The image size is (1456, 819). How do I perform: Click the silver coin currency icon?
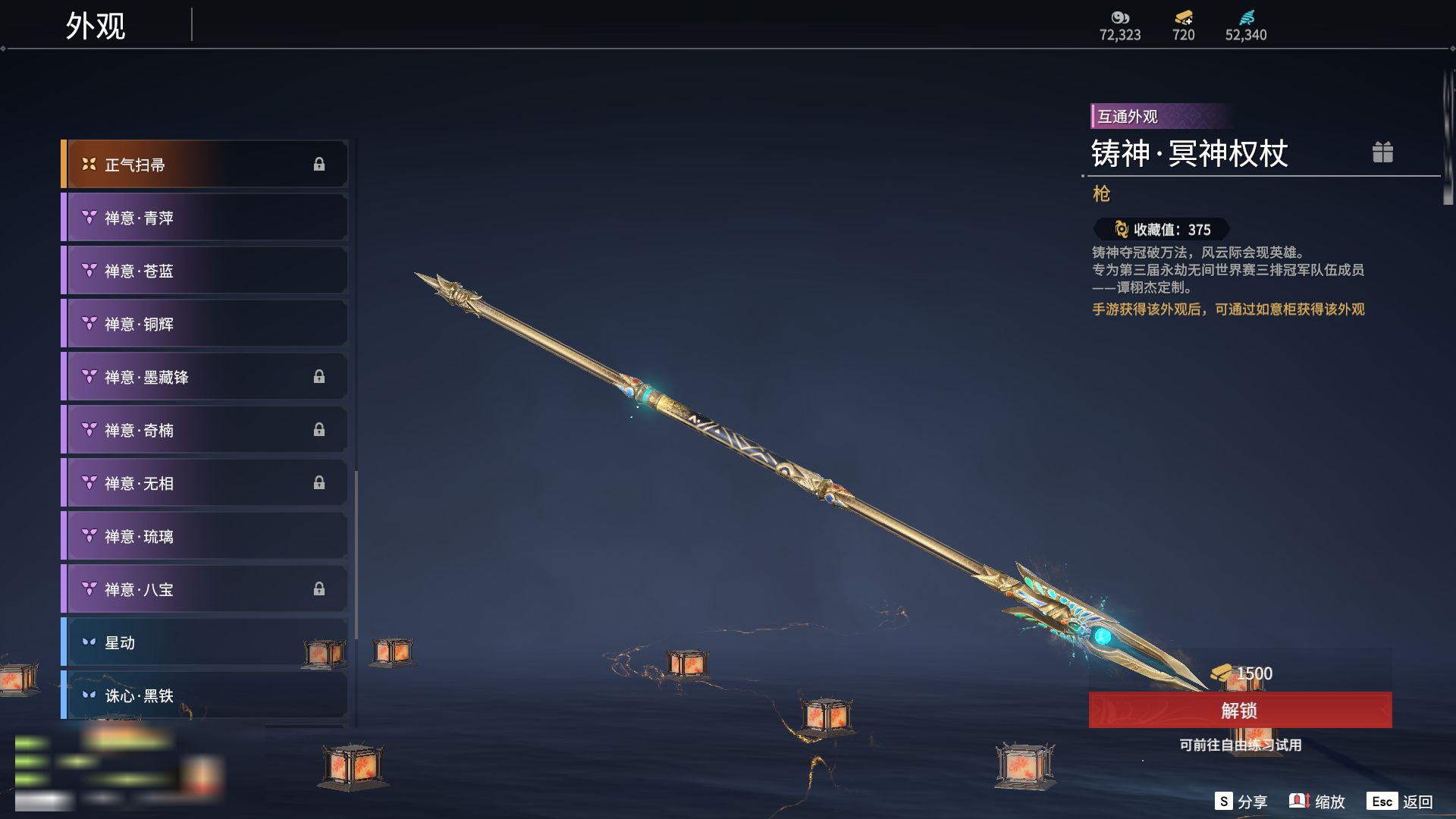[1120, 17]
